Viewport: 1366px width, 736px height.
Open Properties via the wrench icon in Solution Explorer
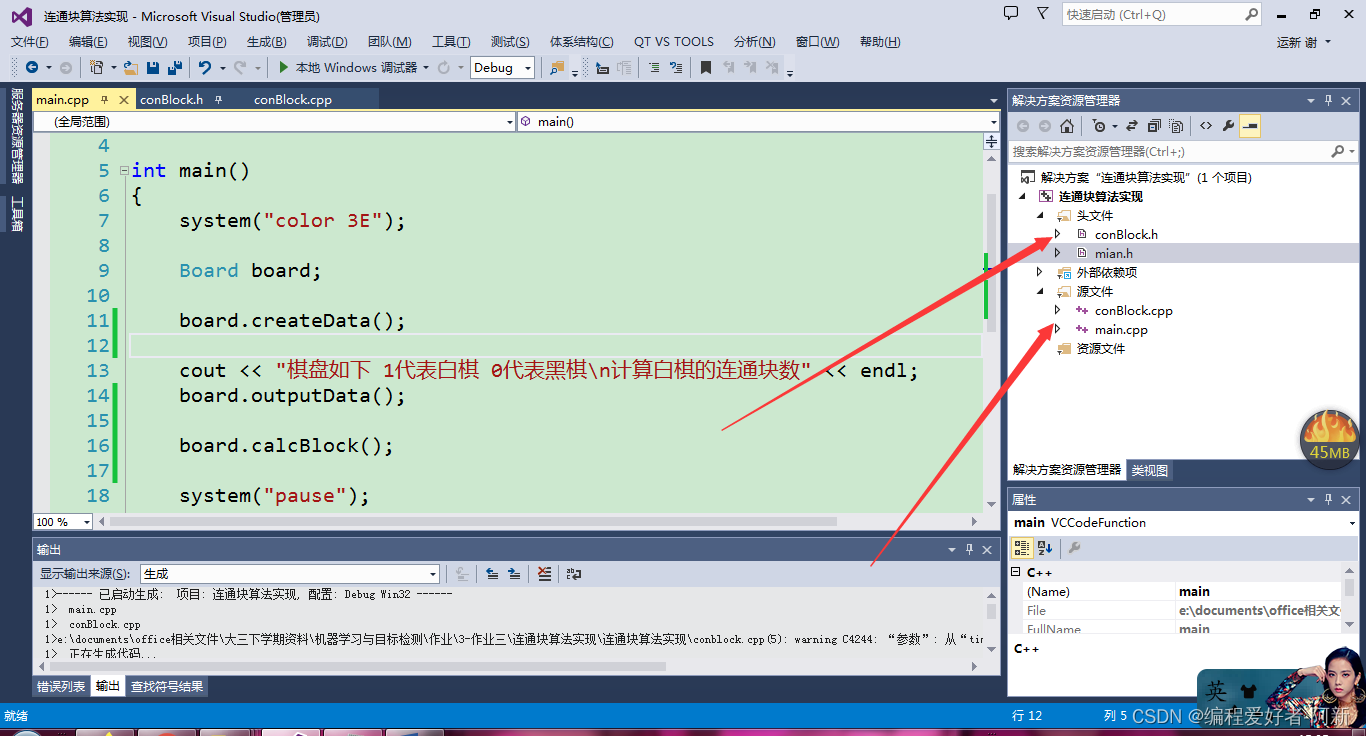1228,126
